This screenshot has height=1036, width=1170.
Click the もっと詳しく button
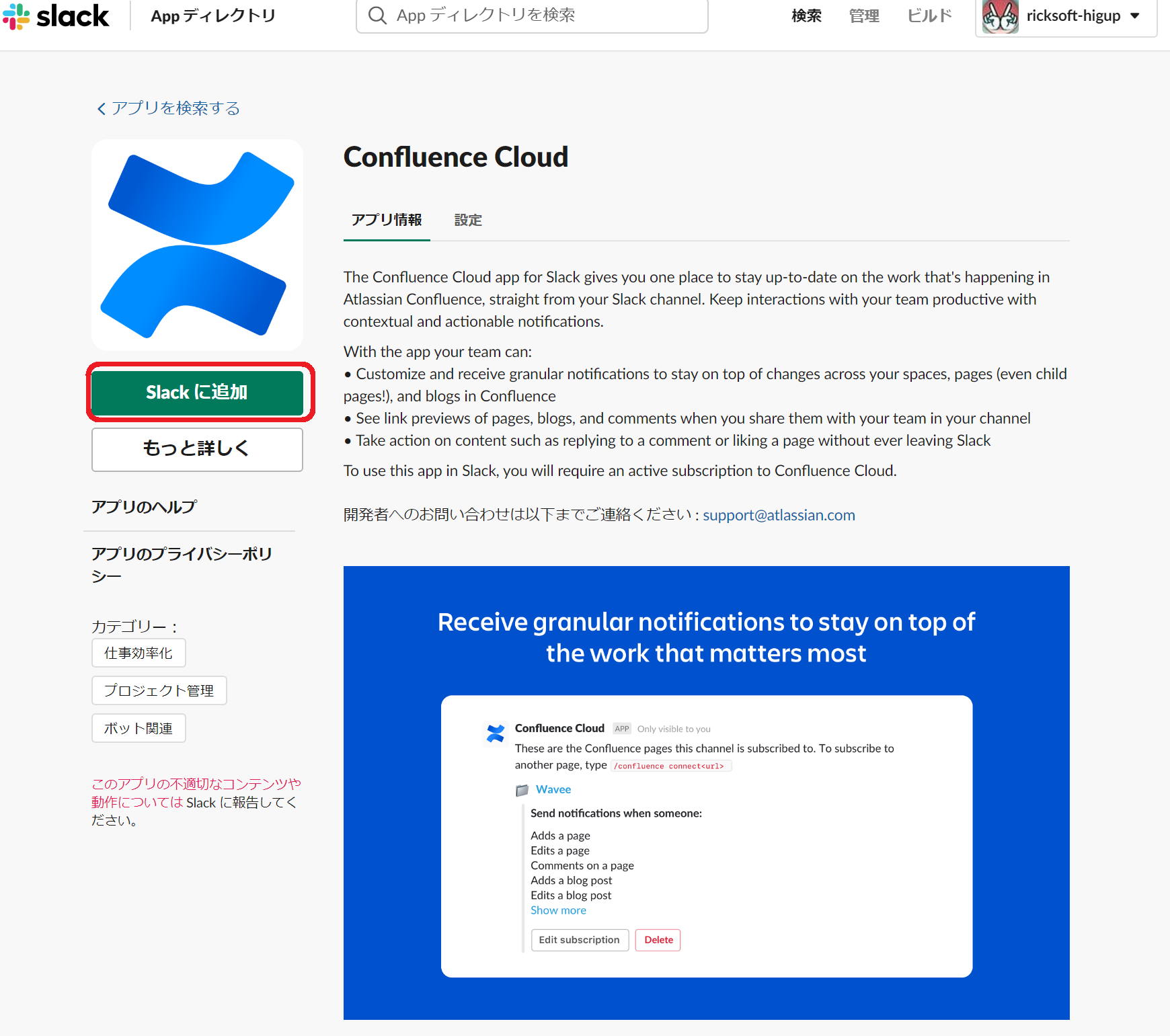tap(197, 449)
